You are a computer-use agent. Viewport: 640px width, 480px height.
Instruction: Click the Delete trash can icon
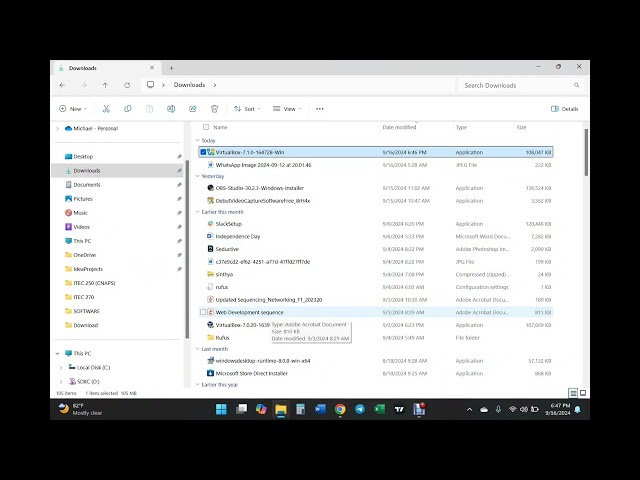(214, 109)
